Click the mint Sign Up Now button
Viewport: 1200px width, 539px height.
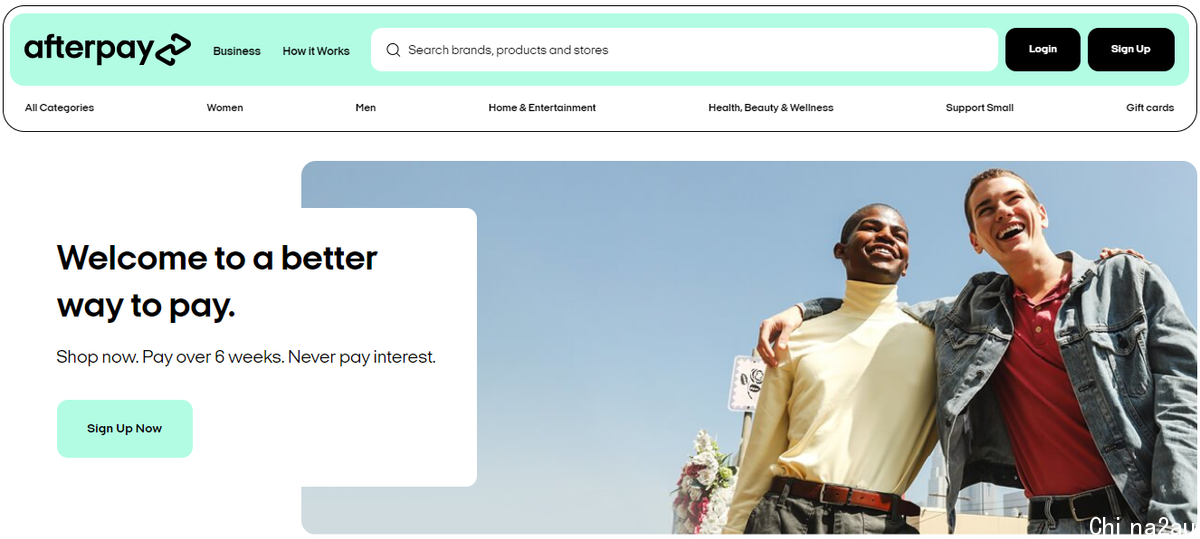pyautogui.click(x=125, y=429)
